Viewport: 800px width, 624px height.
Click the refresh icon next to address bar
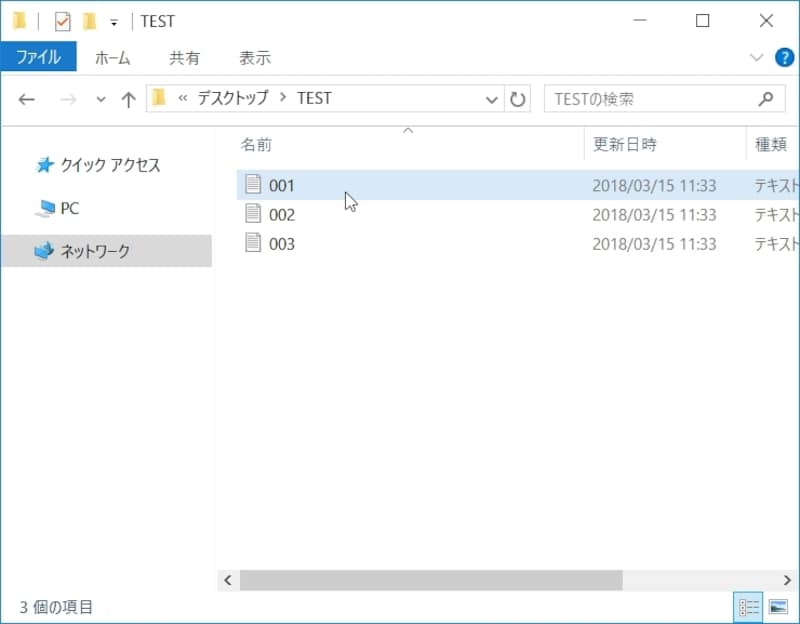(518, 98)
